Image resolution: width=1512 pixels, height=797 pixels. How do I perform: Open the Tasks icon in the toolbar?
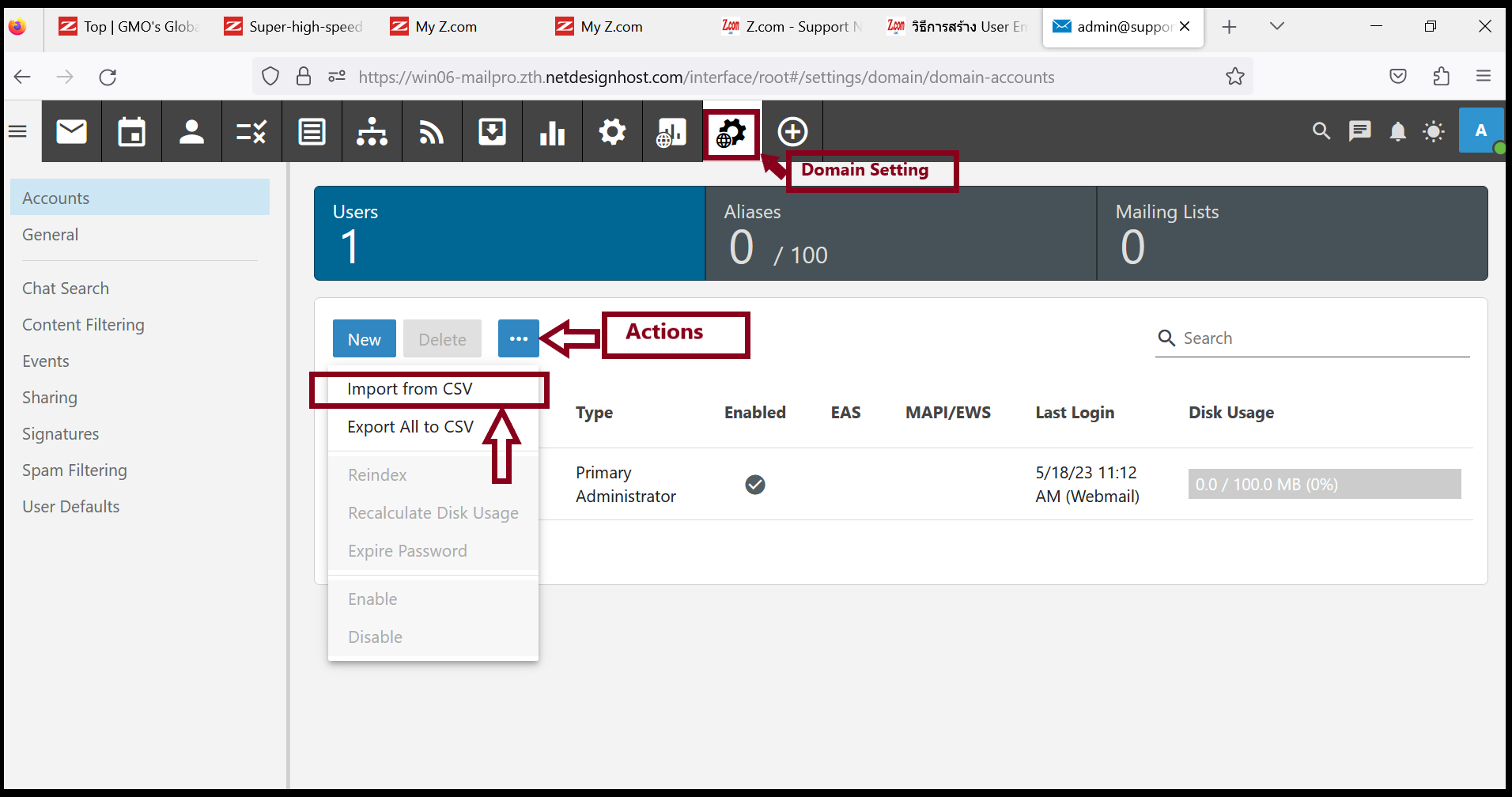point(251,131)
